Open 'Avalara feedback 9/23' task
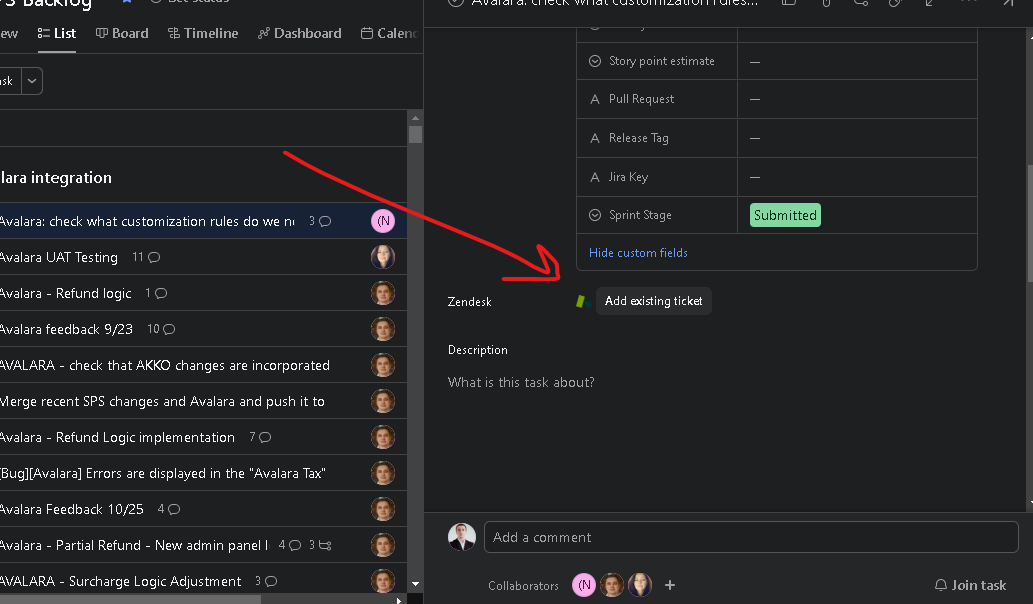The image size is (1033, 604). click(x=67, y=329)
